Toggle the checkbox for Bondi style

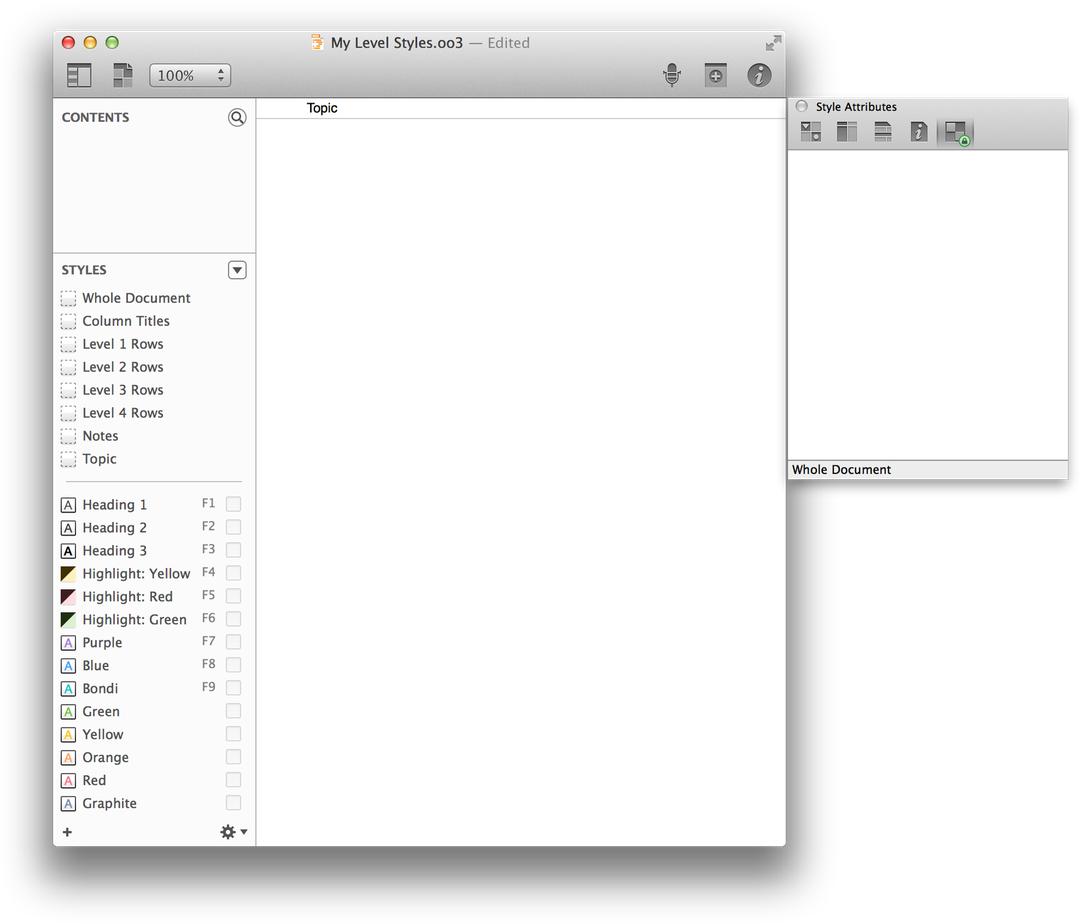pyautogui.click(x=233, y=688)
